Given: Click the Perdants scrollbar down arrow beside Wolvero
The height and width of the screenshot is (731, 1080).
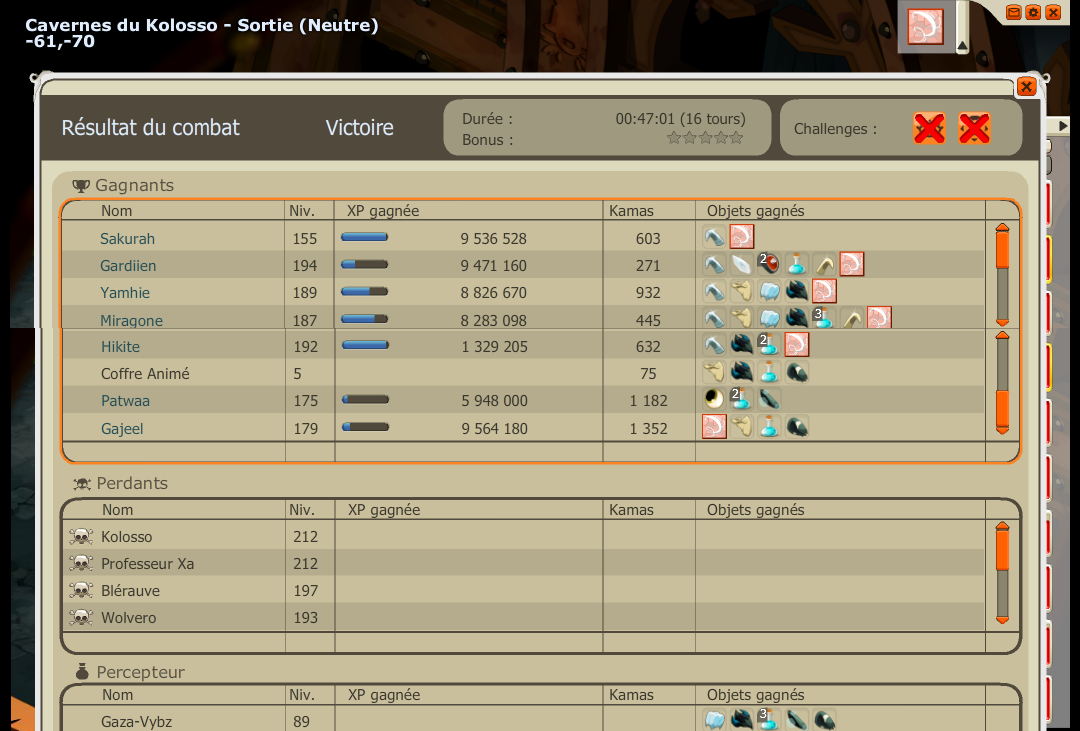Looking at the screenshot, I should tap(1003, 620).
